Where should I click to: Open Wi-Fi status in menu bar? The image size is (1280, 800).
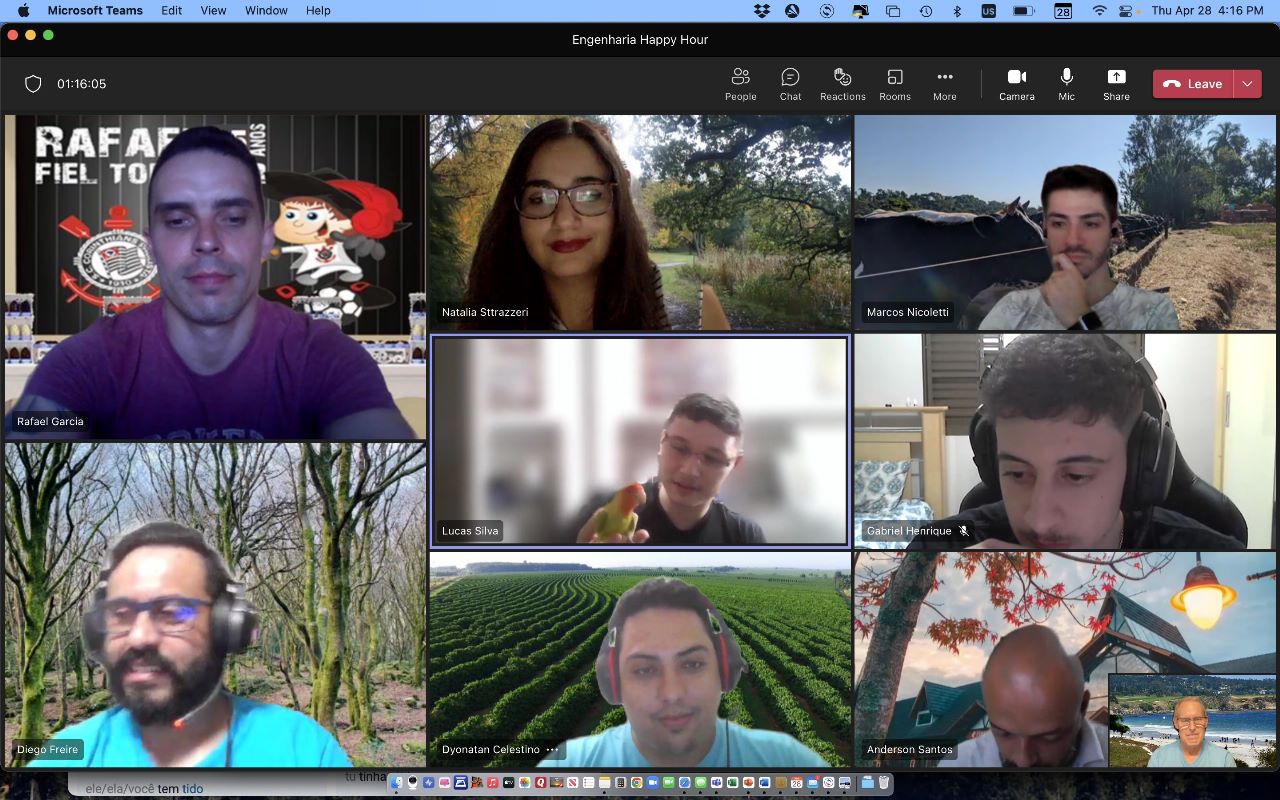click(1100, 11)
